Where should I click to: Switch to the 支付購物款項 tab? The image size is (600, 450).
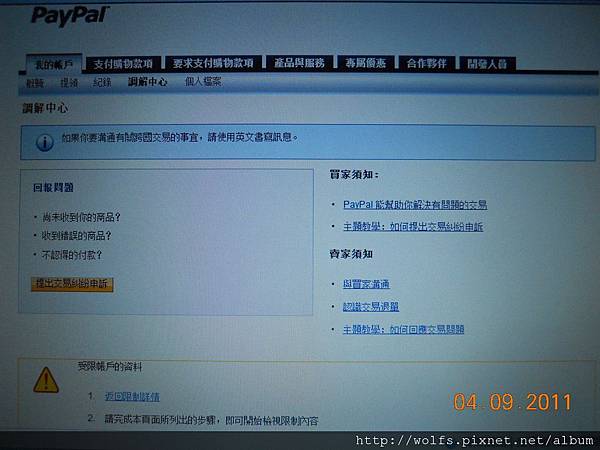coord(122,64)
